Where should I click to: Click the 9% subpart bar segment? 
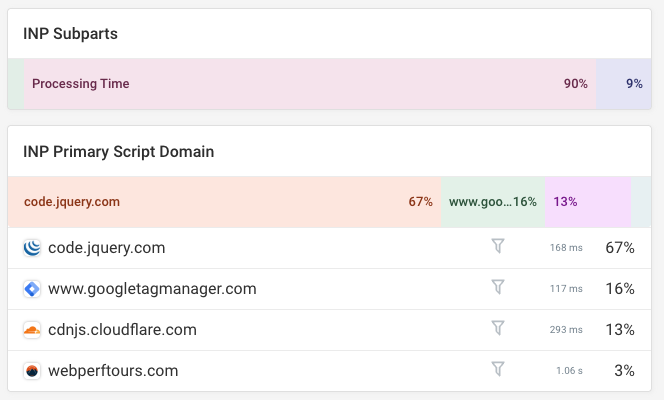click(624, 84)
